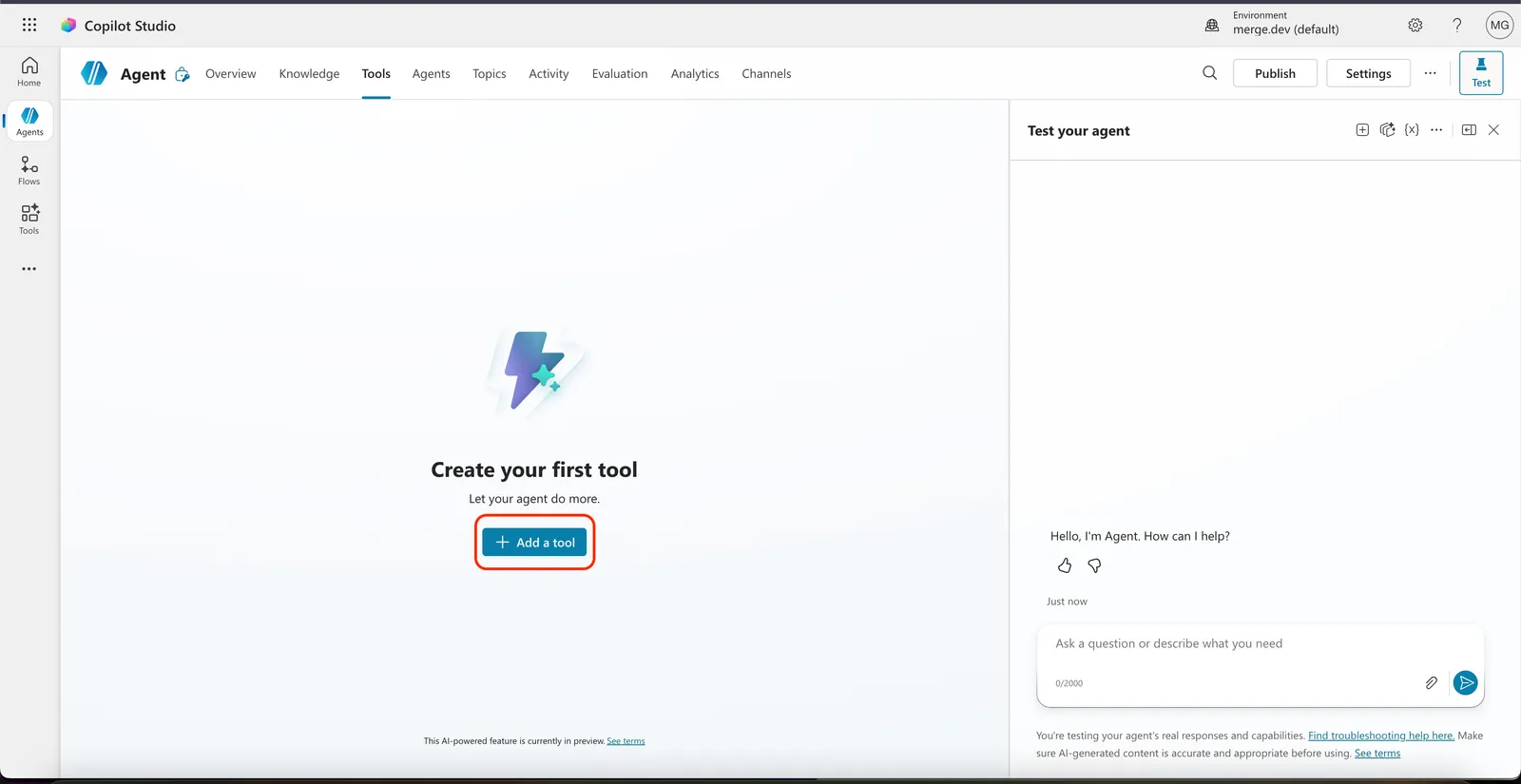Send the chat message

click(1466, 682)
